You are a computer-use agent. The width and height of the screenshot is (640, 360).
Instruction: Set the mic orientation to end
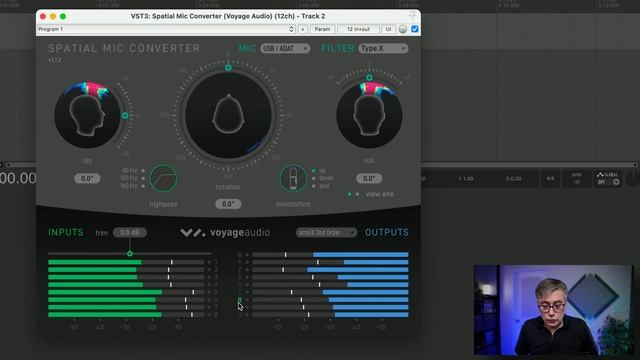coord(313,186)
